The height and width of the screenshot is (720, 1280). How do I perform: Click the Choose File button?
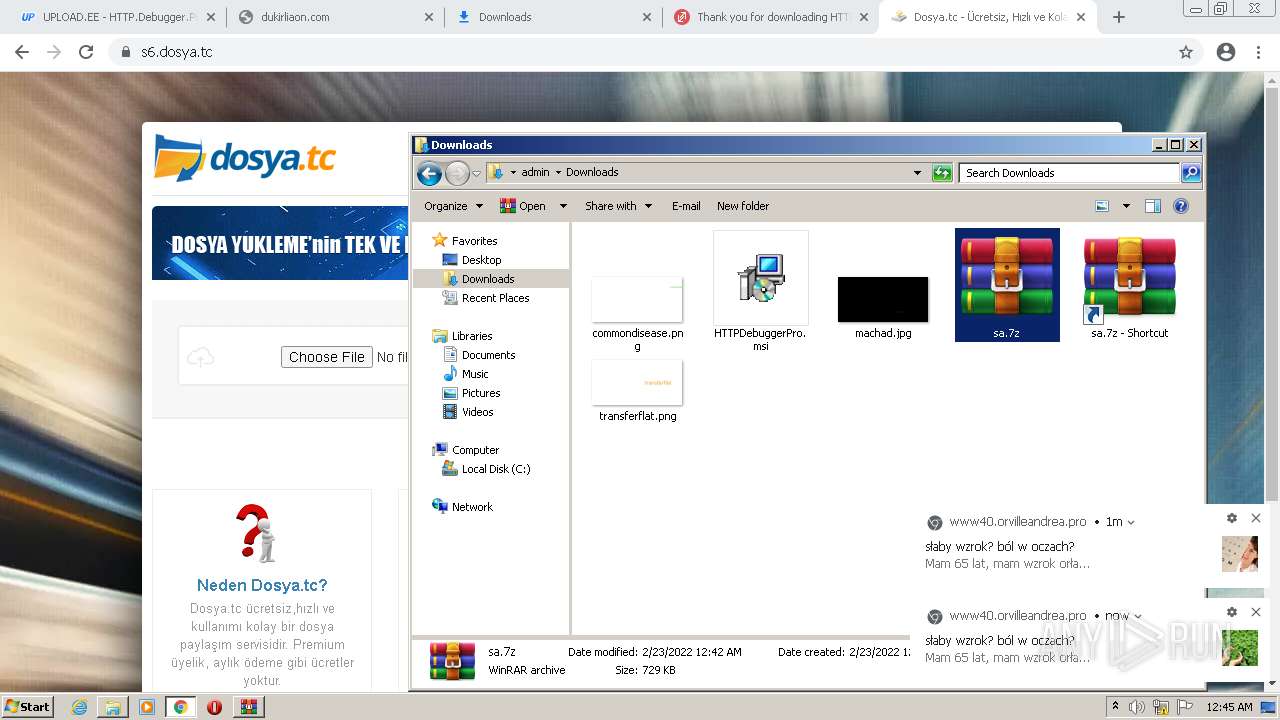pyautogui.click(x=327, y=357)
